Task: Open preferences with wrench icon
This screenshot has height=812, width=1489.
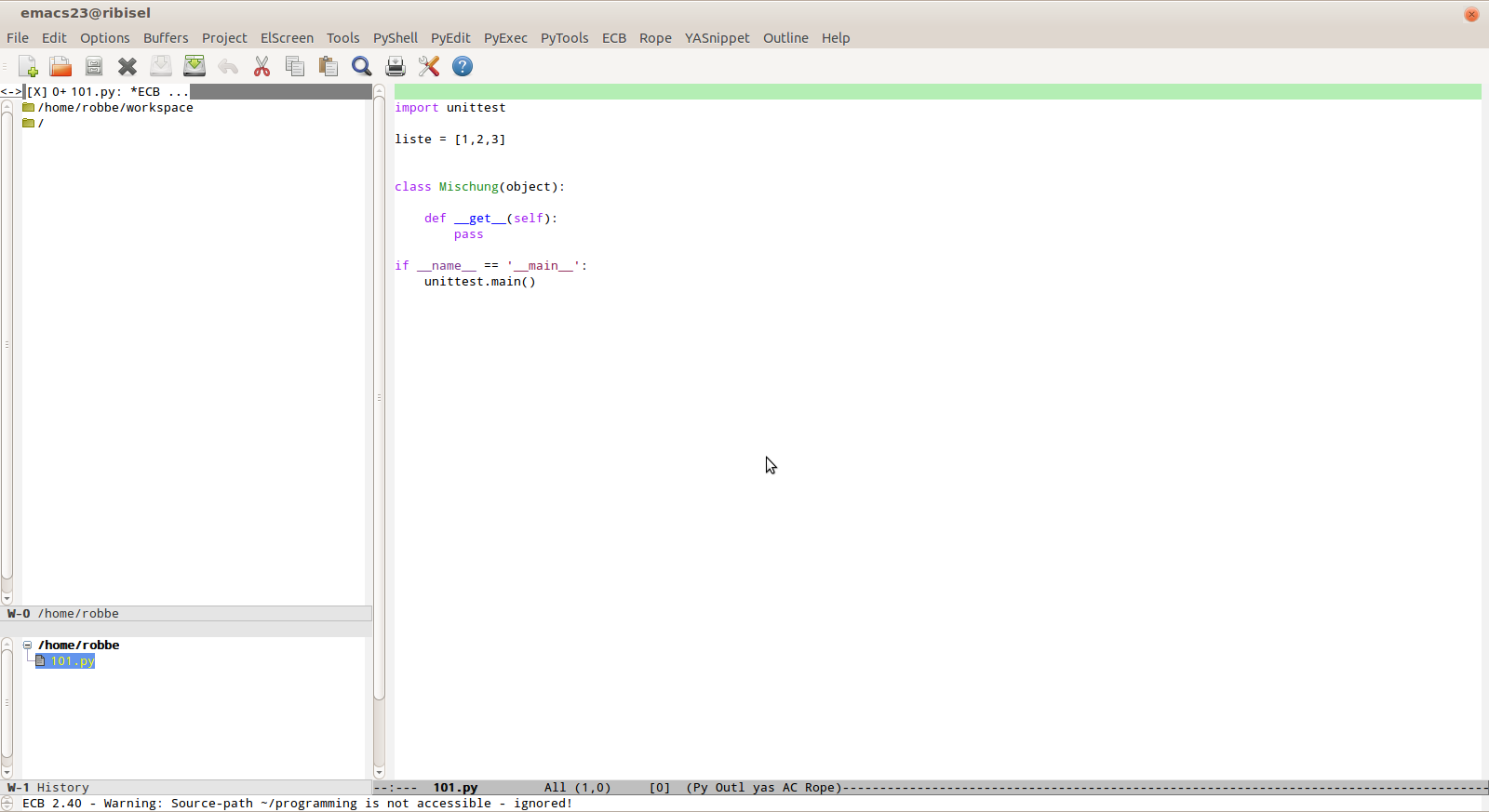Action: (429, 66)
